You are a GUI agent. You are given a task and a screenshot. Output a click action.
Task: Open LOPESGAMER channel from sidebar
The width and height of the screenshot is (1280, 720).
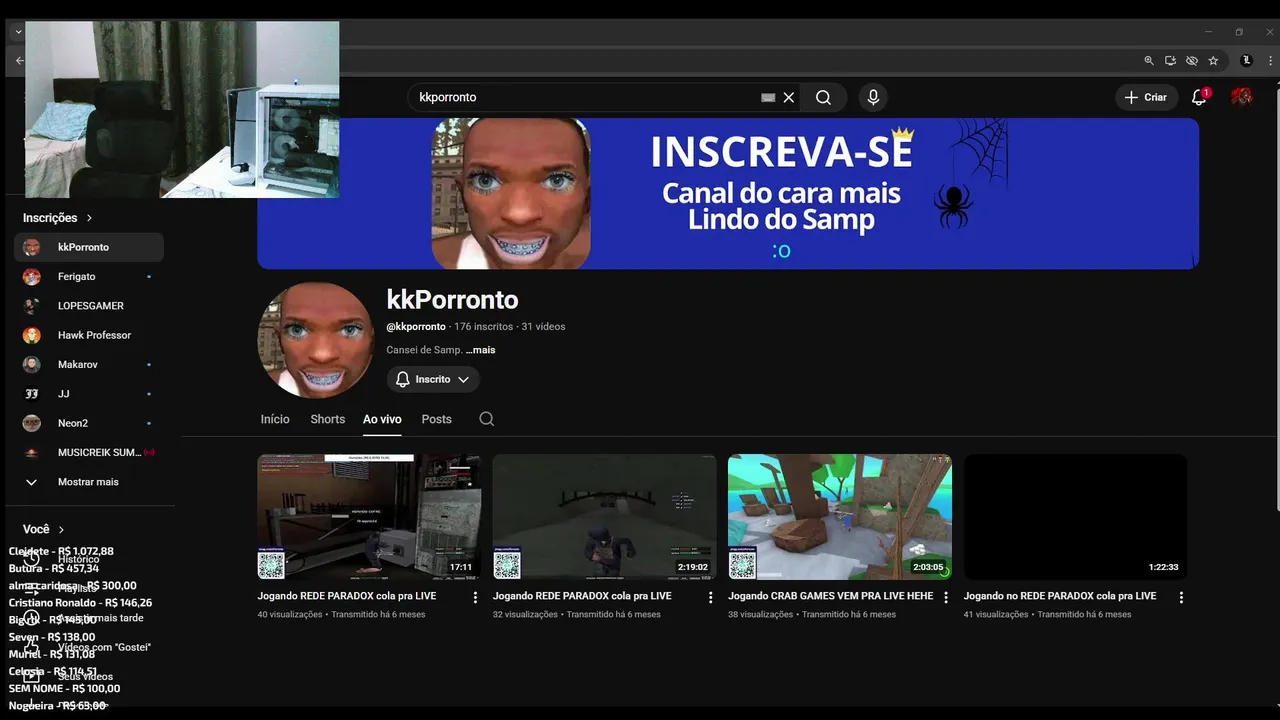tap(89, 305)
